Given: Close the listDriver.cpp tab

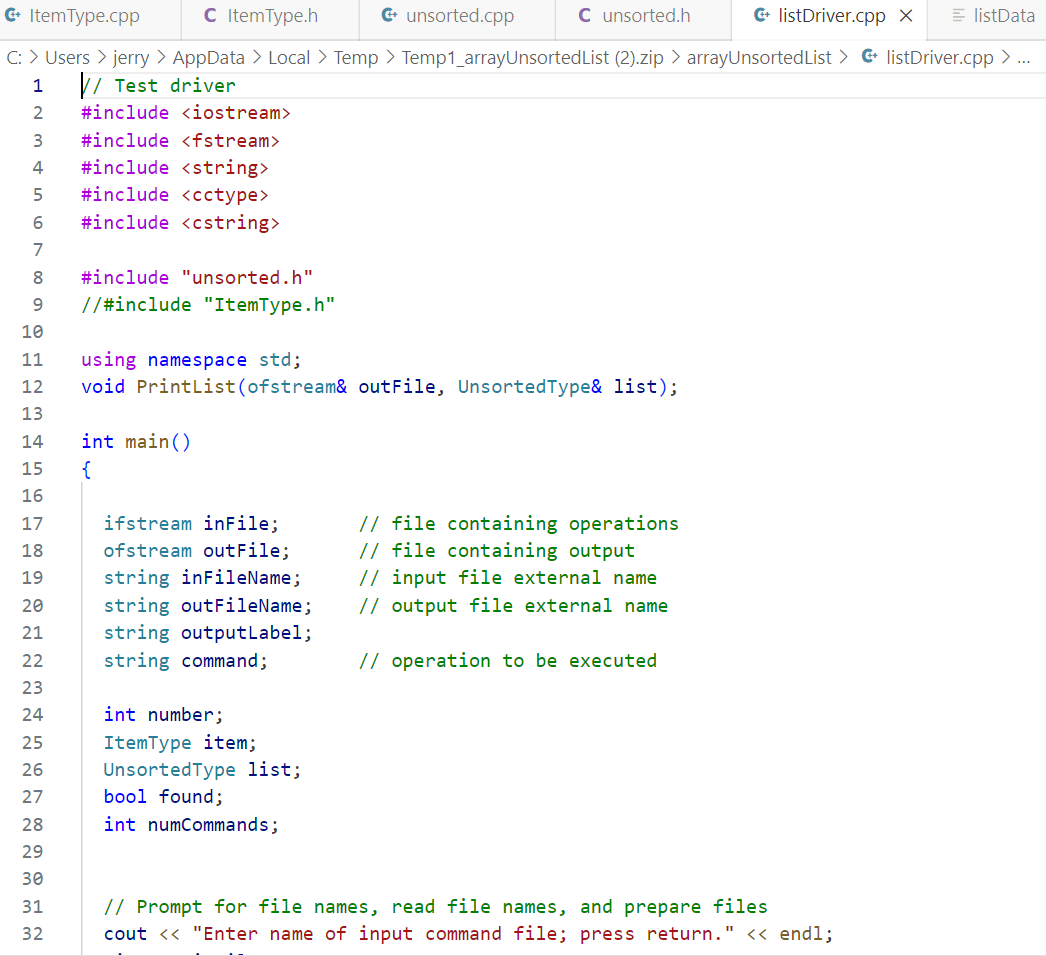Looking at the screenshot, I should point(906,16).
